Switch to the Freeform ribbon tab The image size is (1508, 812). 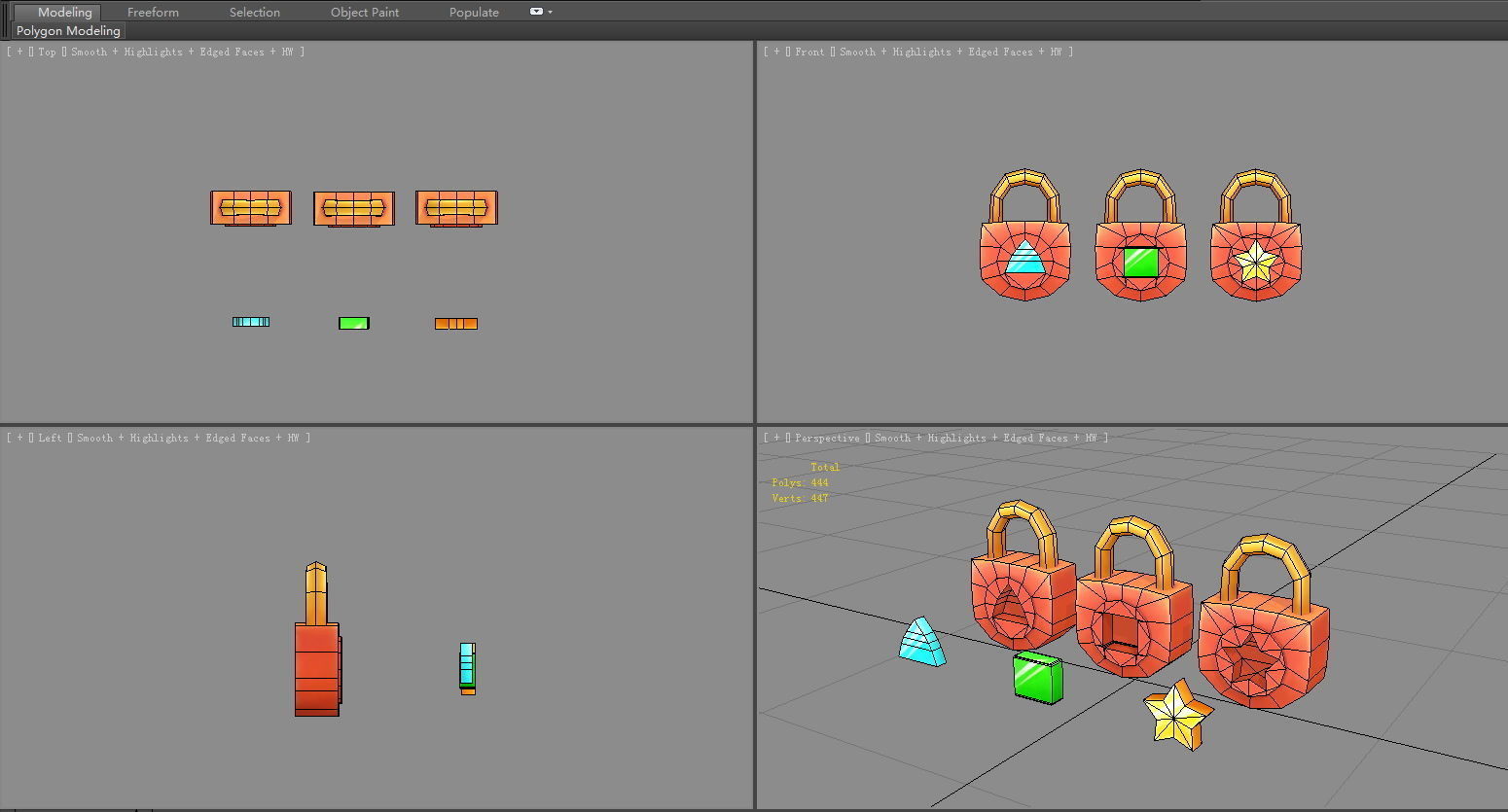pos(153,12)
